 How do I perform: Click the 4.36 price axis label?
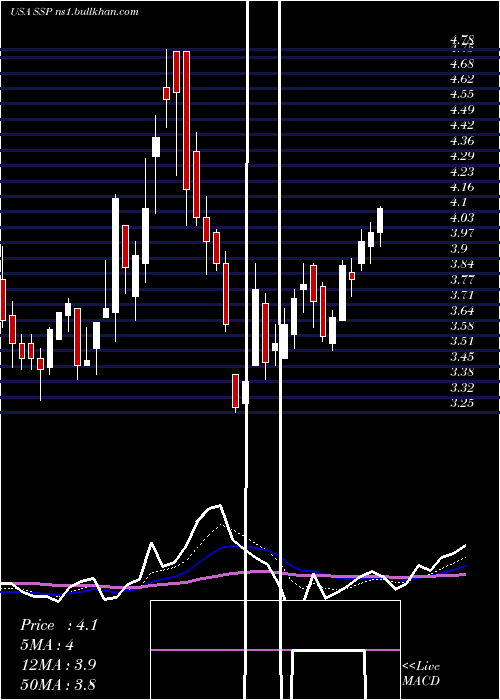pos(462,141)
